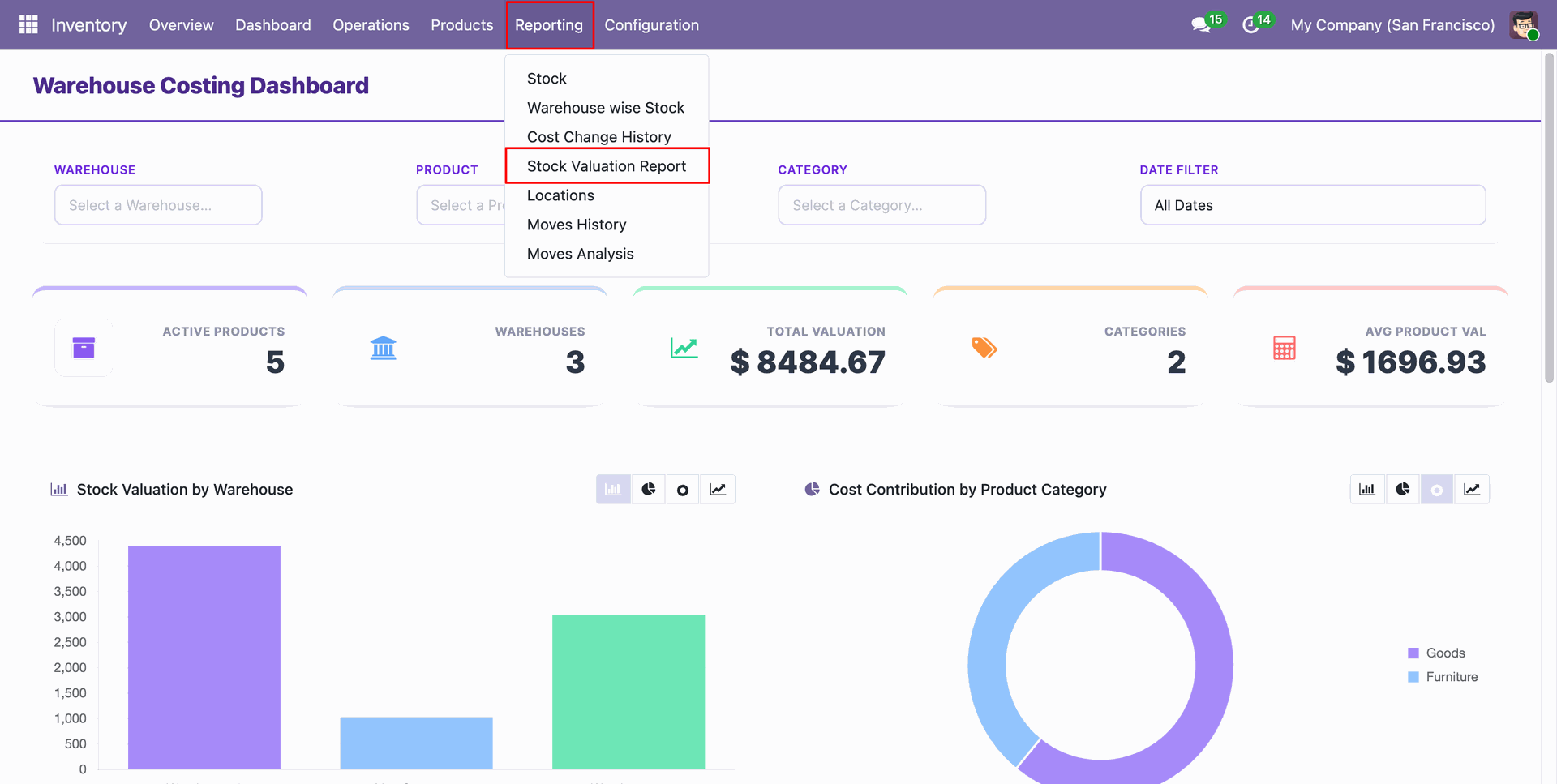The height and width of the screenshot is (784, 1557).
Task: Click the page vertical scrollbar
Action: pos(1549,217)
